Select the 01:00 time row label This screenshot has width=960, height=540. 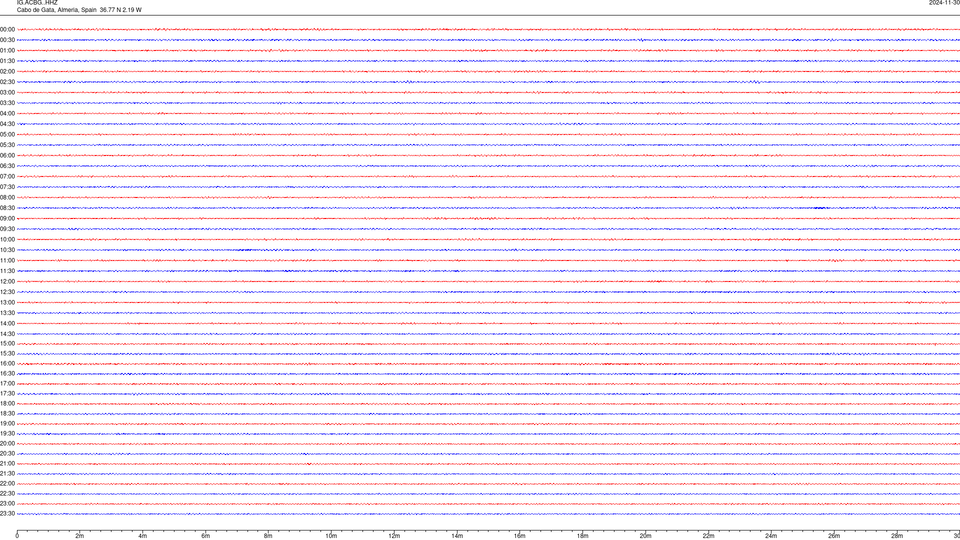coord(7,50)
